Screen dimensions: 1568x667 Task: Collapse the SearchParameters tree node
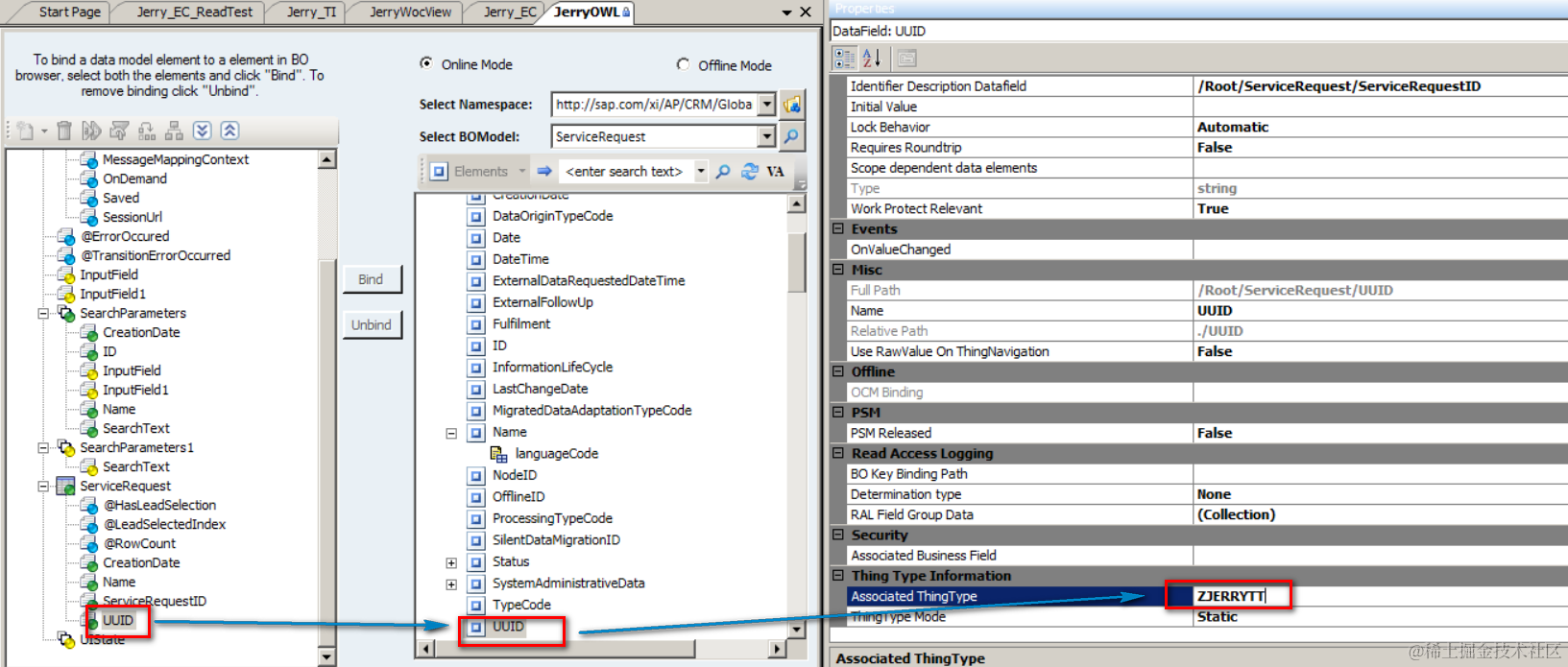pyautogui.click(x=43, y=313)
